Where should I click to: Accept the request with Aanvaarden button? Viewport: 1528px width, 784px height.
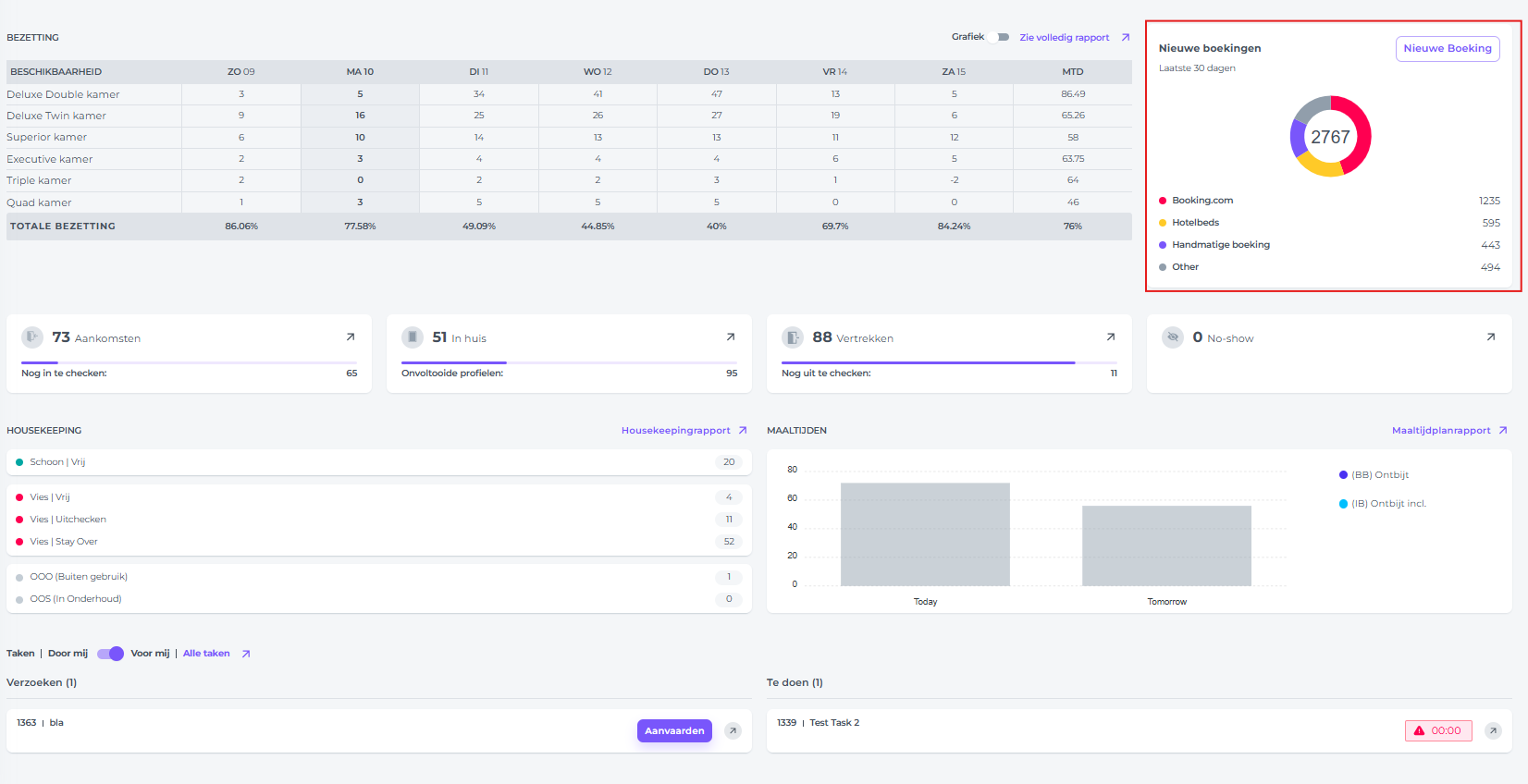pos(674,731)
